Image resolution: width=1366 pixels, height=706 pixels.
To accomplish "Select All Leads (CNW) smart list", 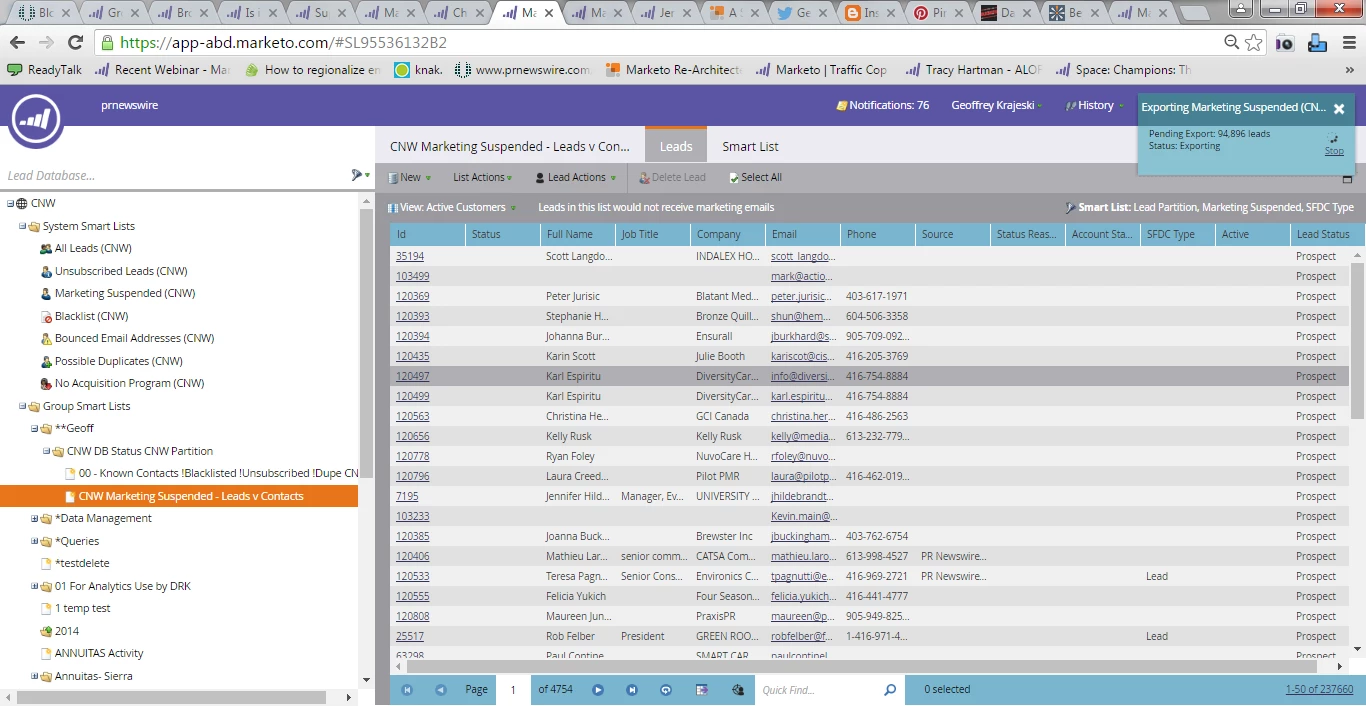I will 93,248.
